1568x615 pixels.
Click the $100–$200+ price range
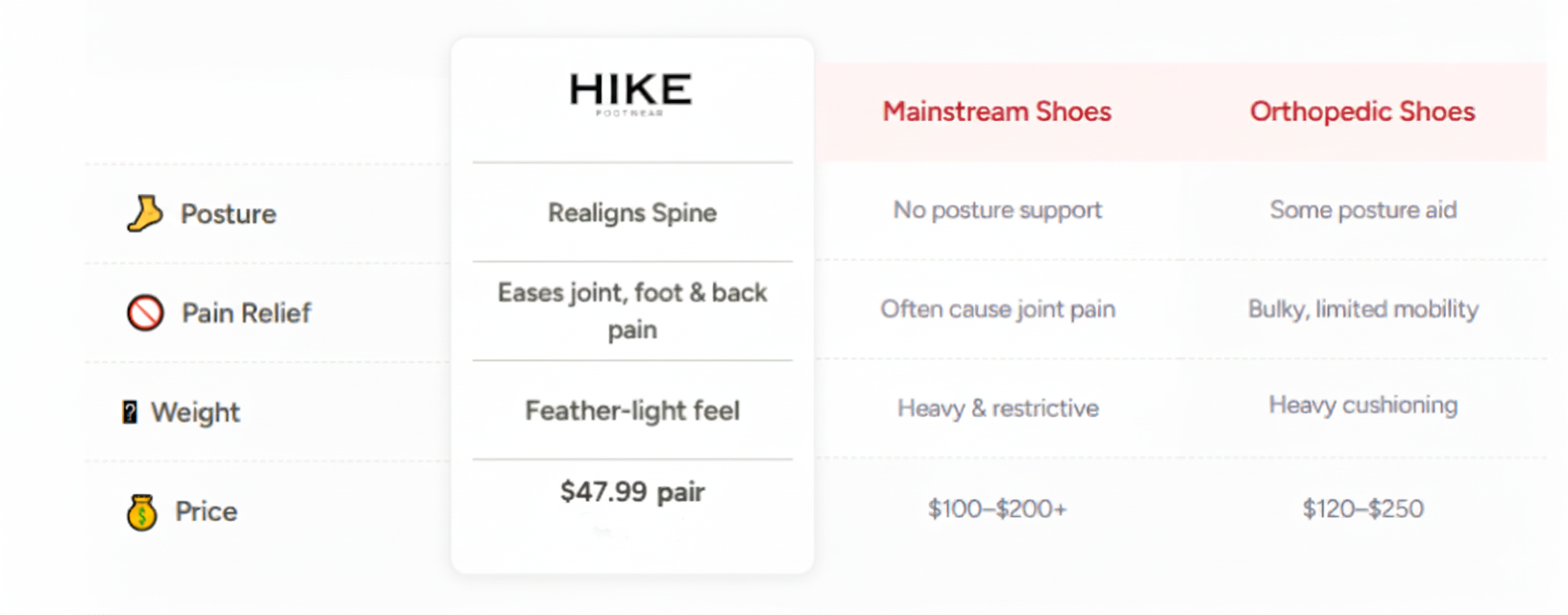(997, 508)
